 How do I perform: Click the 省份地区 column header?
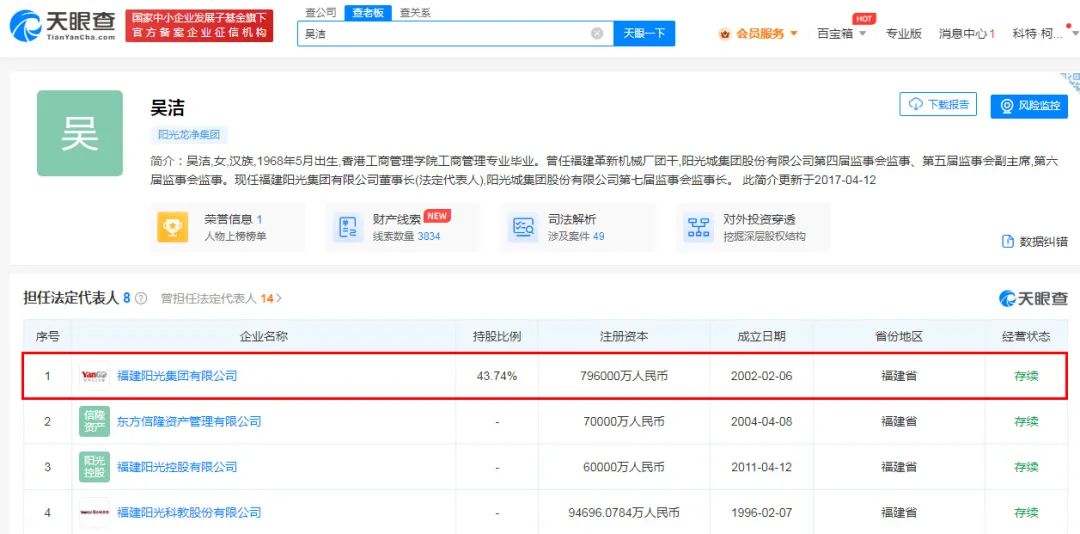899,336
